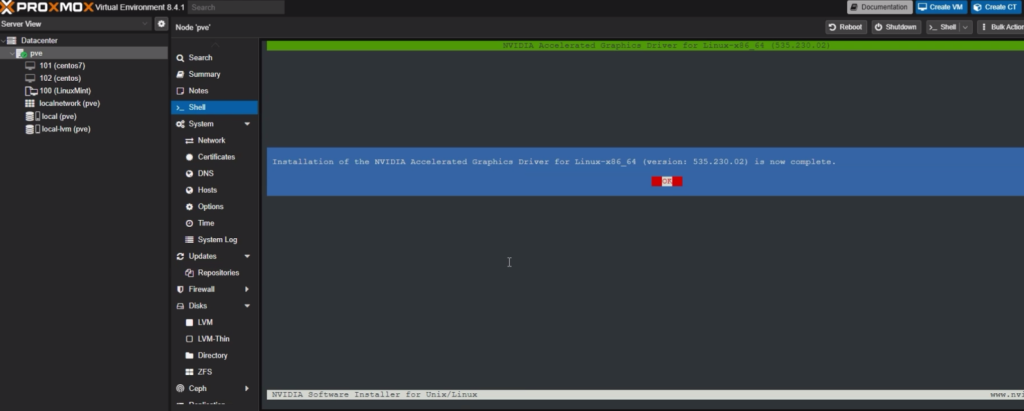This screenshot has height=411, width=1024.
Task: Open the Firewall menu item
Action: pyautogui.click(x=201, y=289)
